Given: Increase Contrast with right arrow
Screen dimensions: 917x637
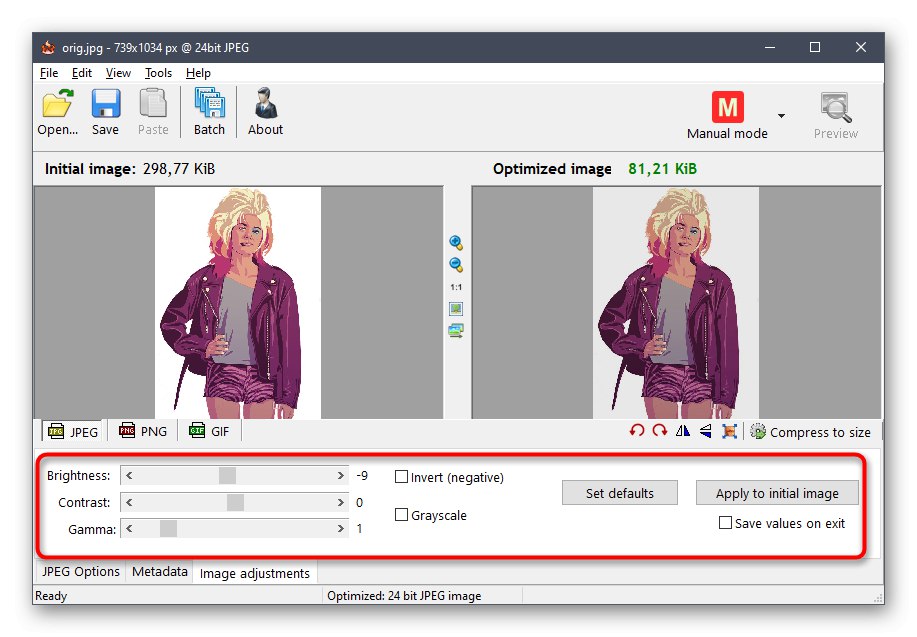Looking at the screenshot, I should pos(340,502).
